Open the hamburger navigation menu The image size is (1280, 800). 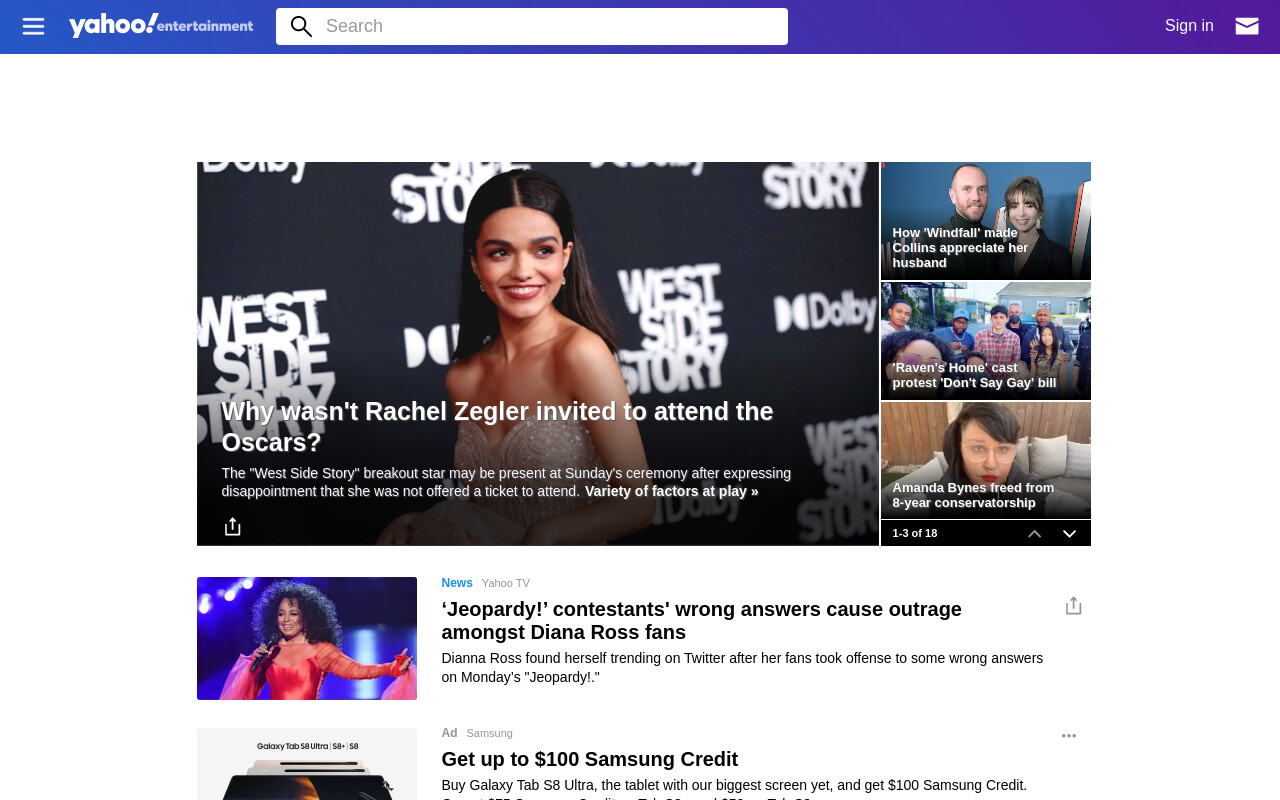click(33, 26)
